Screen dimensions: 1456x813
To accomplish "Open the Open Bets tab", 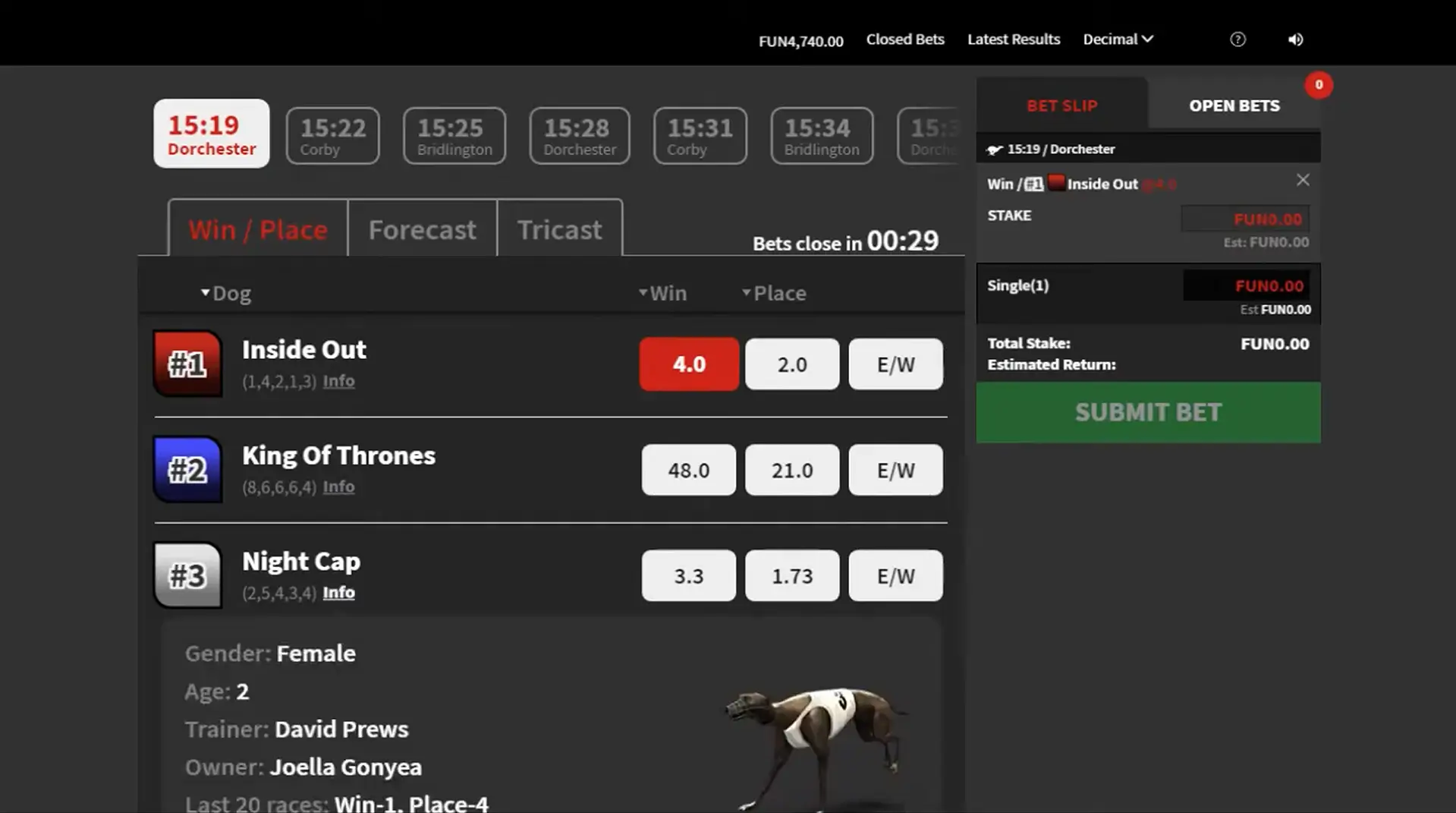I will tap(1233, 105).
